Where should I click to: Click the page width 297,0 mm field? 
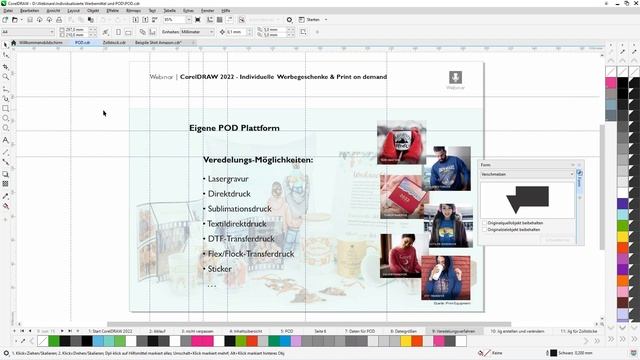point(76,29)
